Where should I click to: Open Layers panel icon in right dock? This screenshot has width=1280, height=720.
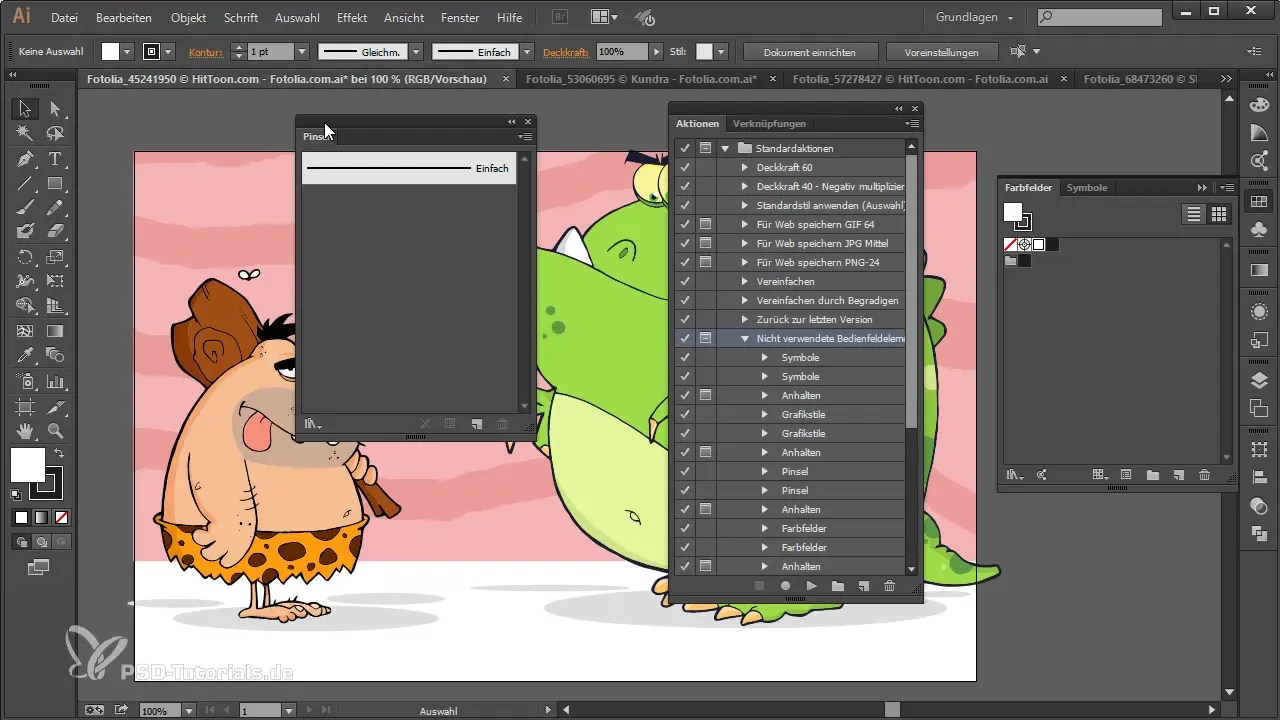tap(1259, 380)
